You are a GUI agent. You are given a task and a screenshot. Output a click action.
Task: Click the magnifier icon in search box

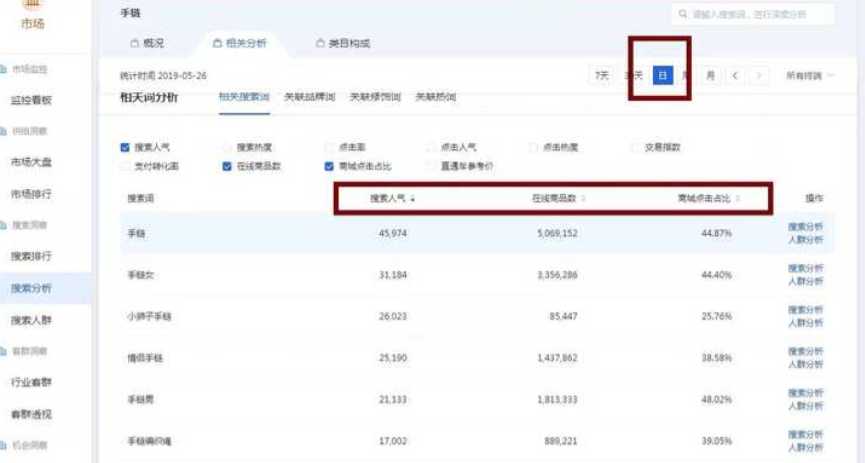pyautogui.click(x=683, y=14)
